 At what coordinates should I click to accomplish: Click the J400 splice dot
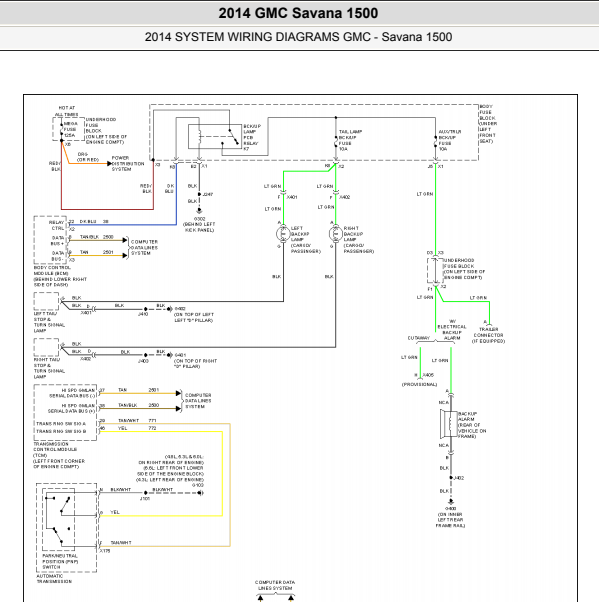point(146,355)
